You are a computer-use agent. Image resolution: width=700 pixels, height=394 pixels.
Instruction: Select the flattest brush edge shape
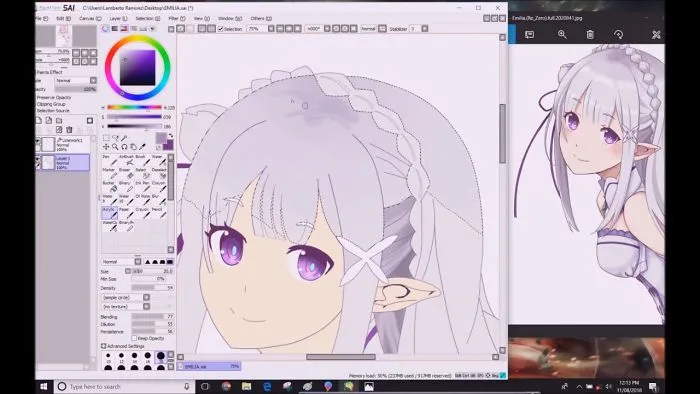[170, 261]
